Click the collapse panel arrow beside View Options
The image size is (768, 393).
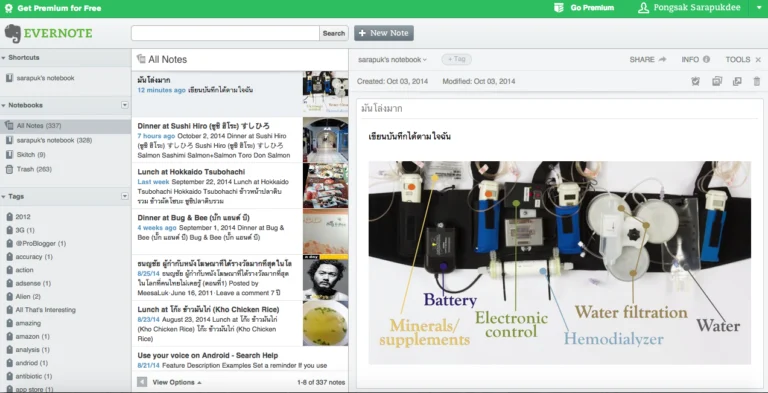tap(142, 382)
